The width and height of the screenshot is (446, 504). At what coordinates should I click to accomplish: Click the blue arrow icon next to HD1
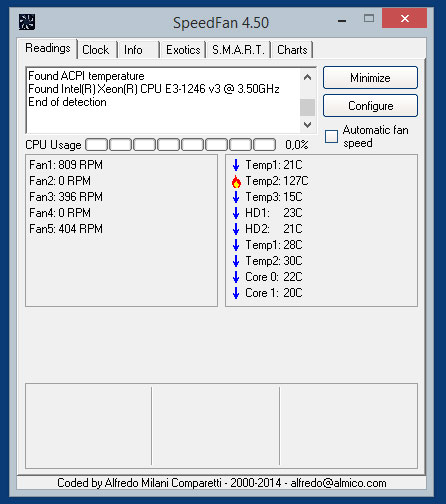point(236,213)
